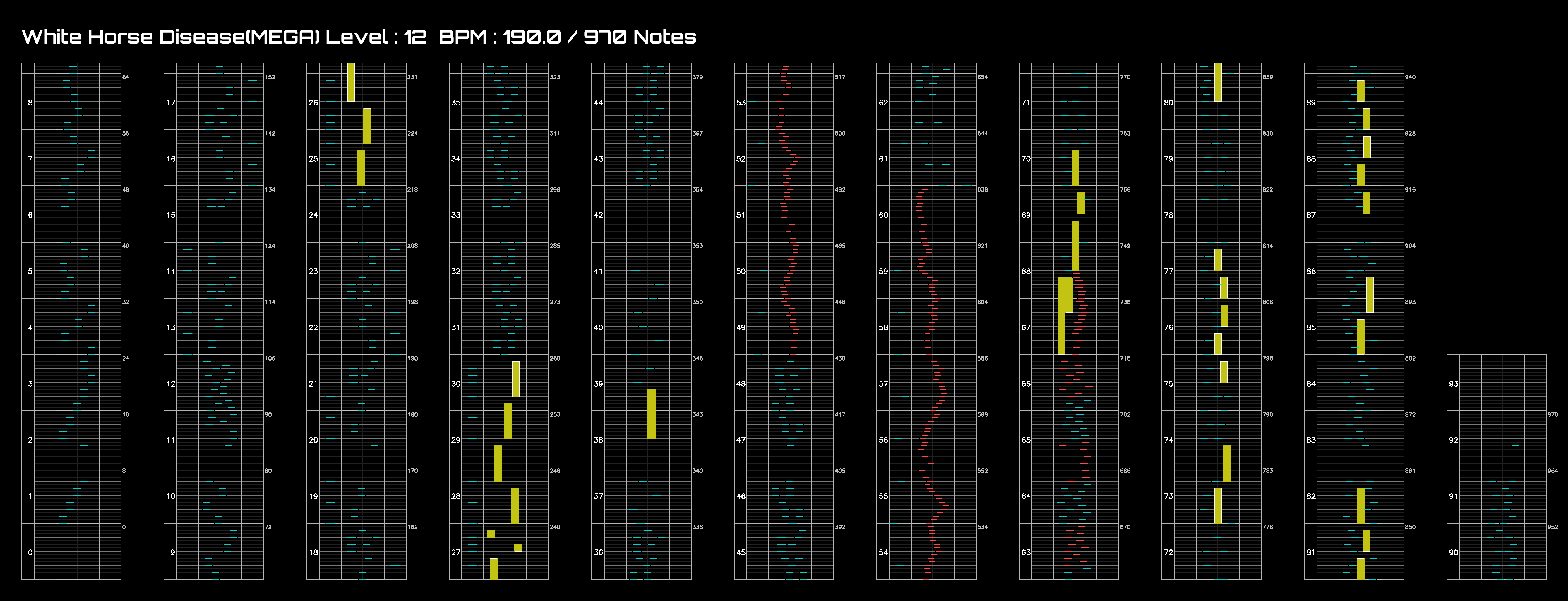1568x601 pixels.
Task: Click the "Level : 12" text in the header
Action: pyautogui.click(x=376, y=37)
